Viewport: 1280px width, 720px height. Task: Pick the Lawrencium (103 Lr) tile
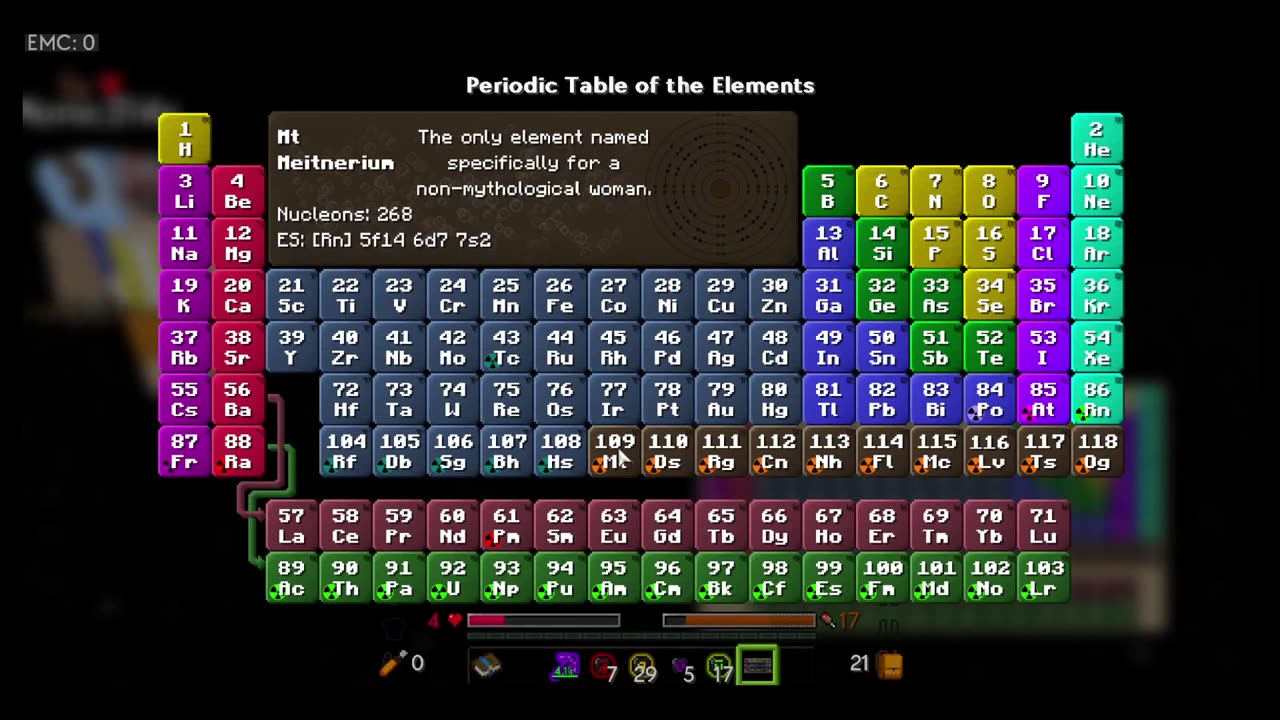click(1043, 578)
